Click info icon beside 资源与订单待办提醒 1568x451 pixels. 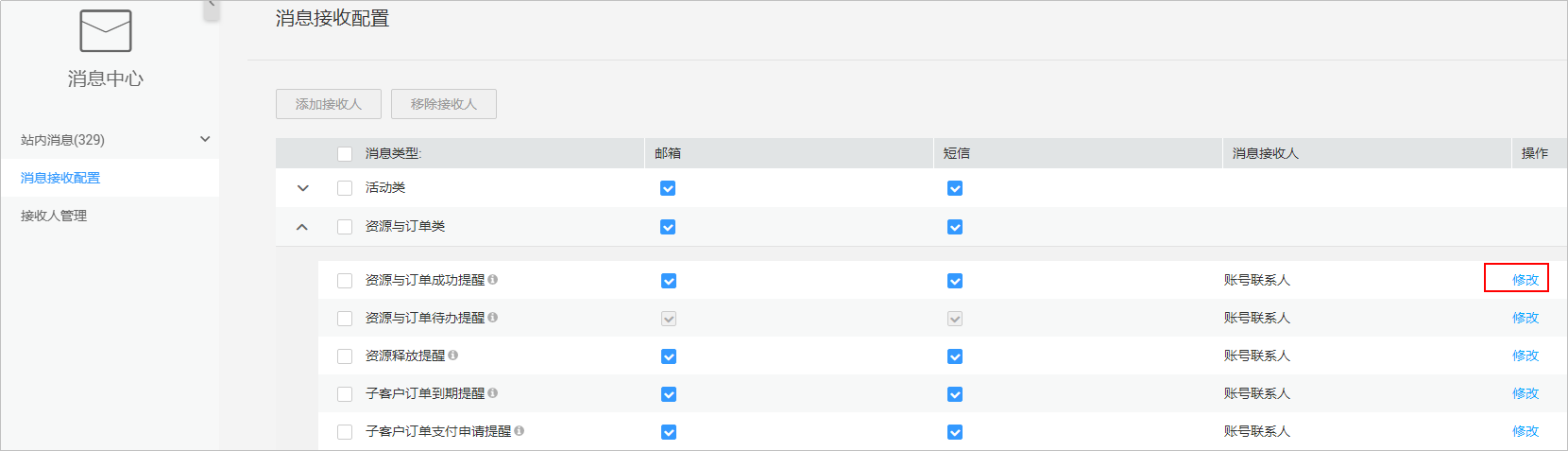coord(493,318)
